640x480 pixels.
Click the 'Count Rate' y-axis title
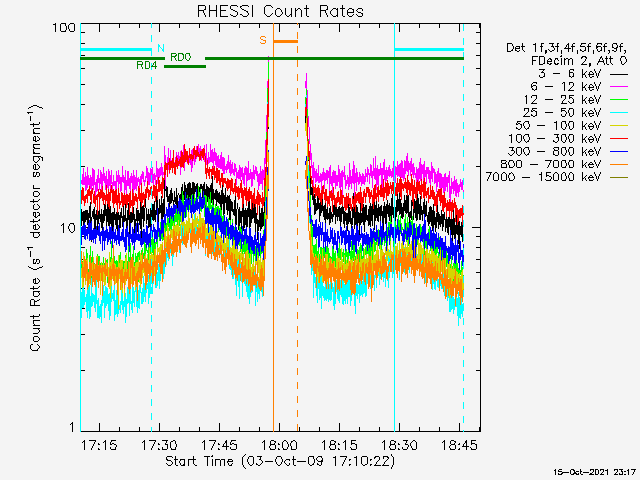[36, 314]
